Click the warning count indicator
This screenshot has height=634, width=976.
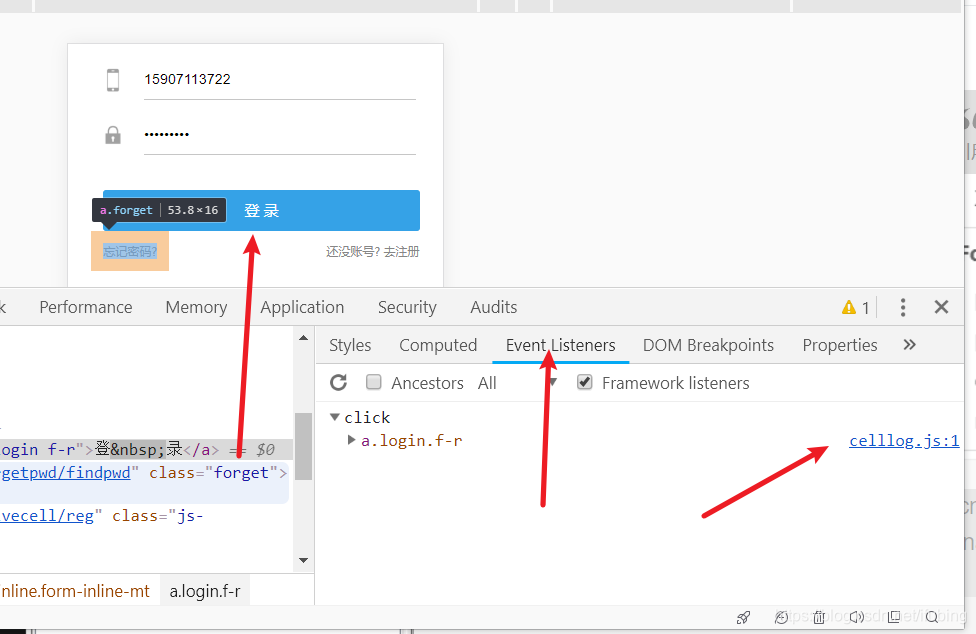coord(855,307)
